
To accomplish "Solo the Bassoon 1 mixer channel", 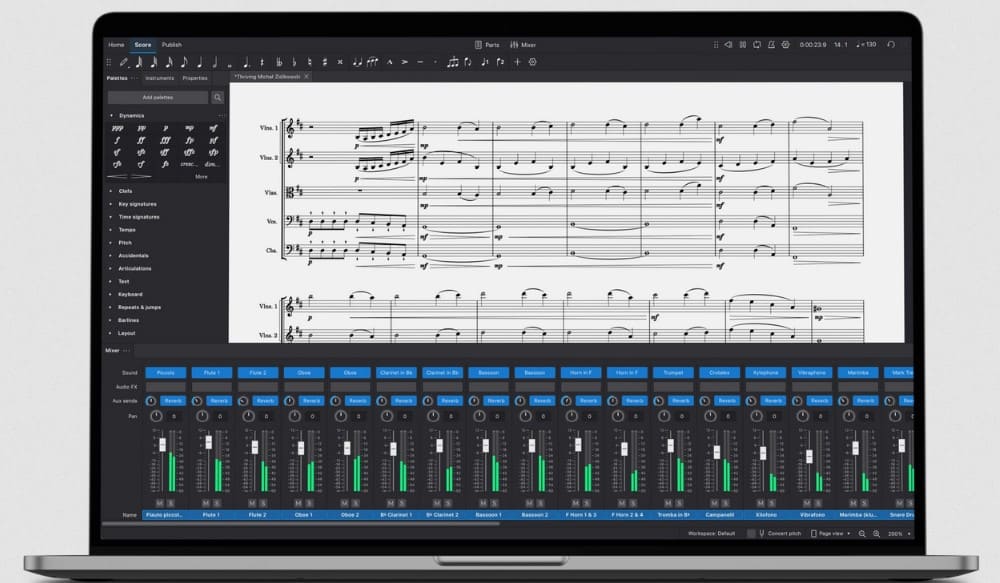I will point(494,502).
